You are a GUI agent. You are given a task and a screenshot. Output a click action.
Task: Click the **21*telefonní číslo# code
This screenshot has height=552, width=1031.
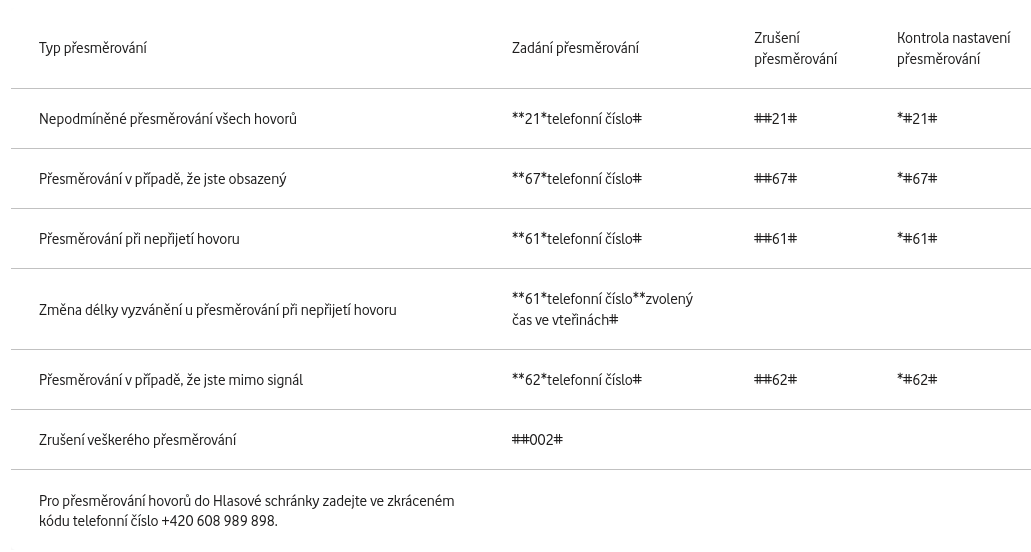coord(577,119)
